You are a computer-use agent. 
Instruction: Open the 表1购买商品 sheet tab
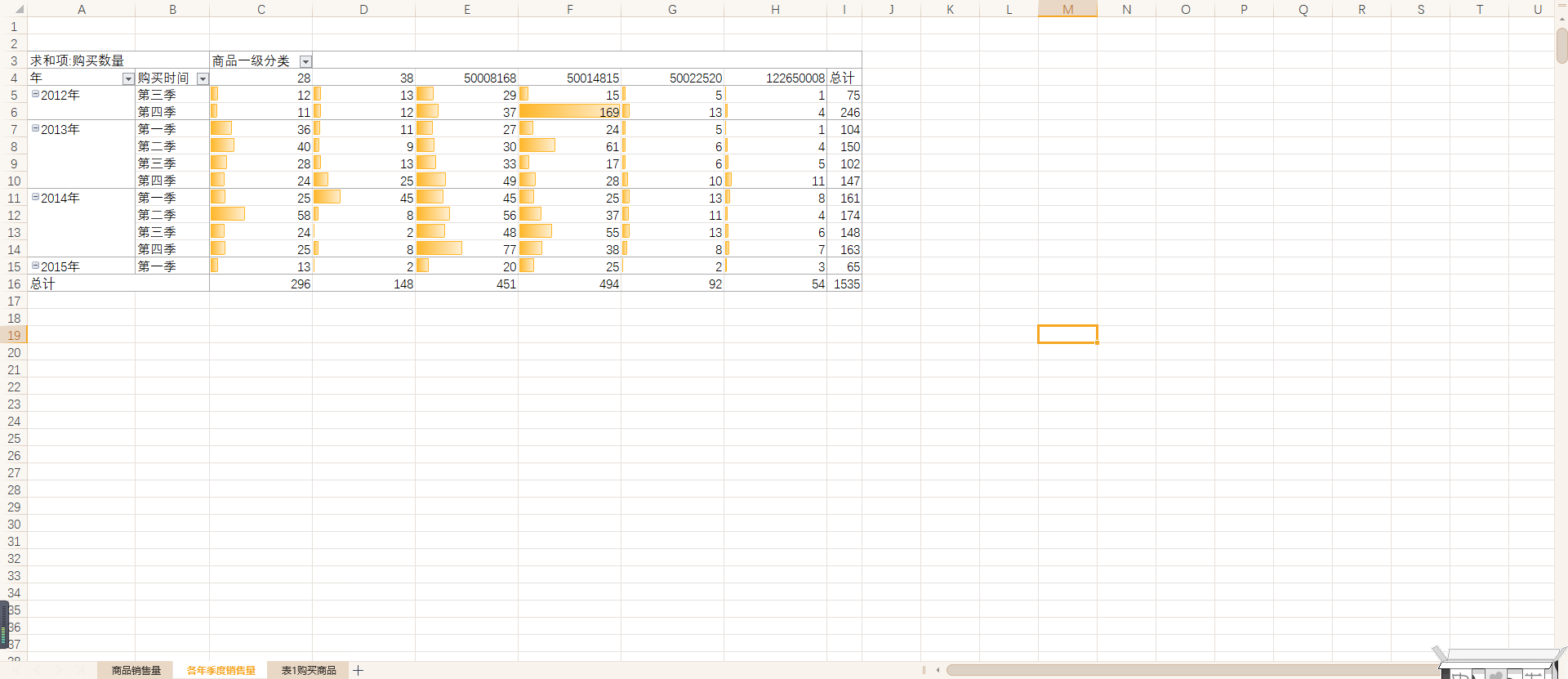[309, 670]
